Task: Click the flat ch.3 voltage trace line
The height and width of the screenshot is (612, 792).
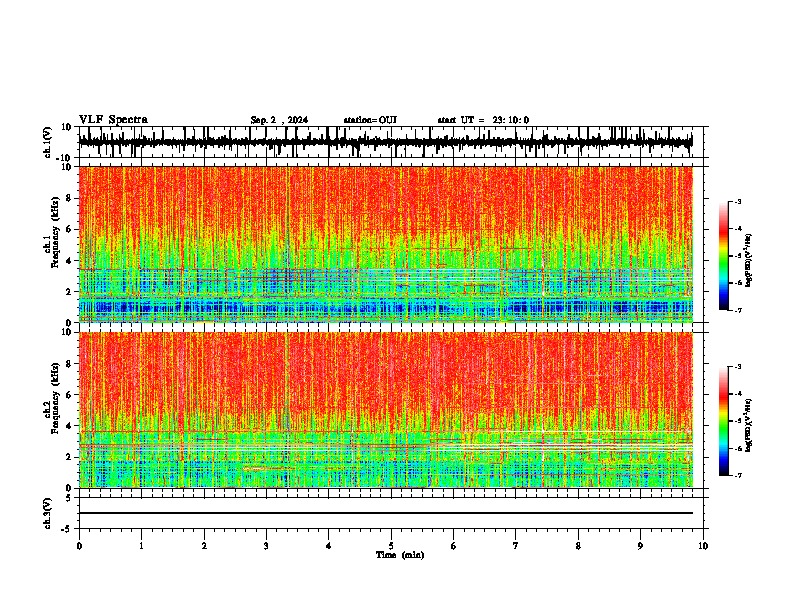Action: (385, 513)
